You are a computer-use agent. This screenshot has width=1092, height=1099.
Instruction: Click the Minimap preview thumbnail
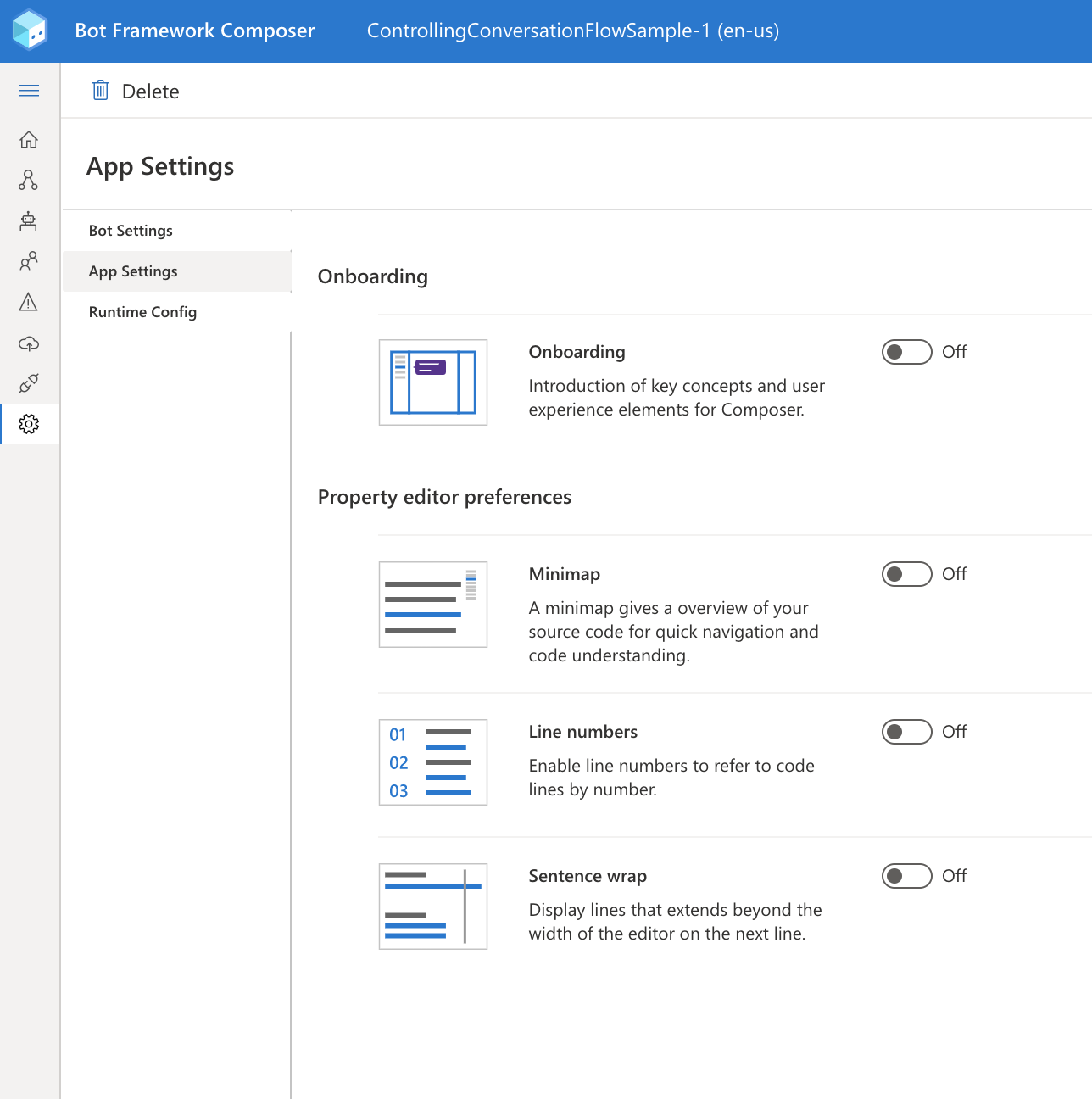433,605
